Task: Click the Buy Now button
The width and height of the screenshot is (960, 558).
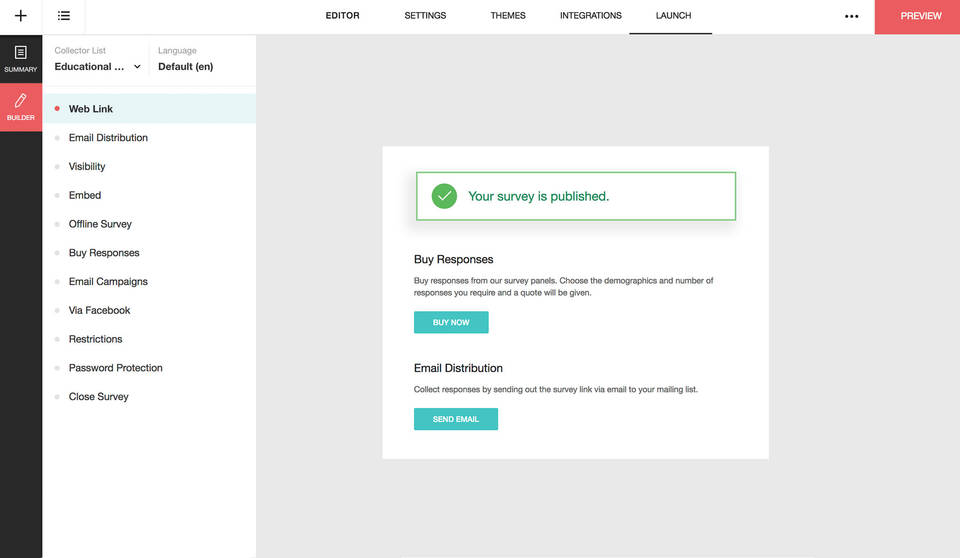Action: pos(451,323)
